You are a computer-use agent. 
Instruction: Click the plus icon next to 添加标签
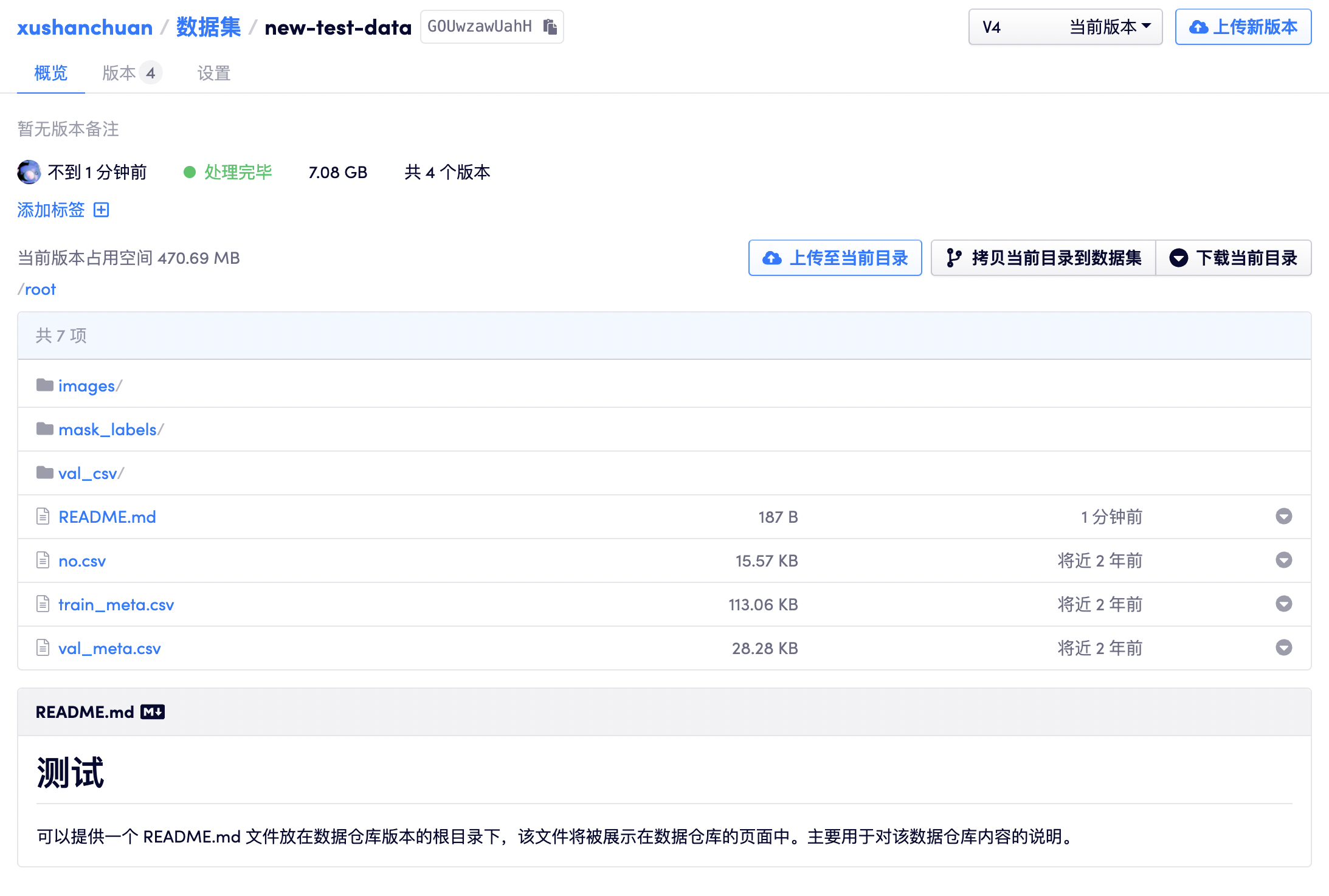[x=102, y=210]
